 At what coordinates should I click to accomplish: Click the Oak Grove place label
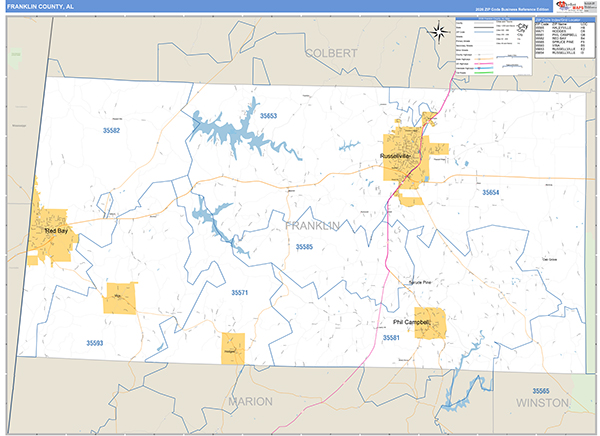coord(549,260)
